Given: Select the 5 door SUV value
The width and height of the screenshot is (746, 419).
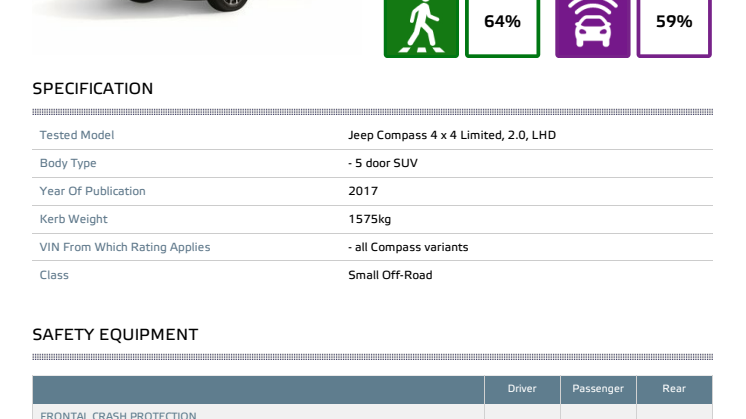Looking at the screenshot, I should tap(383, 163).
